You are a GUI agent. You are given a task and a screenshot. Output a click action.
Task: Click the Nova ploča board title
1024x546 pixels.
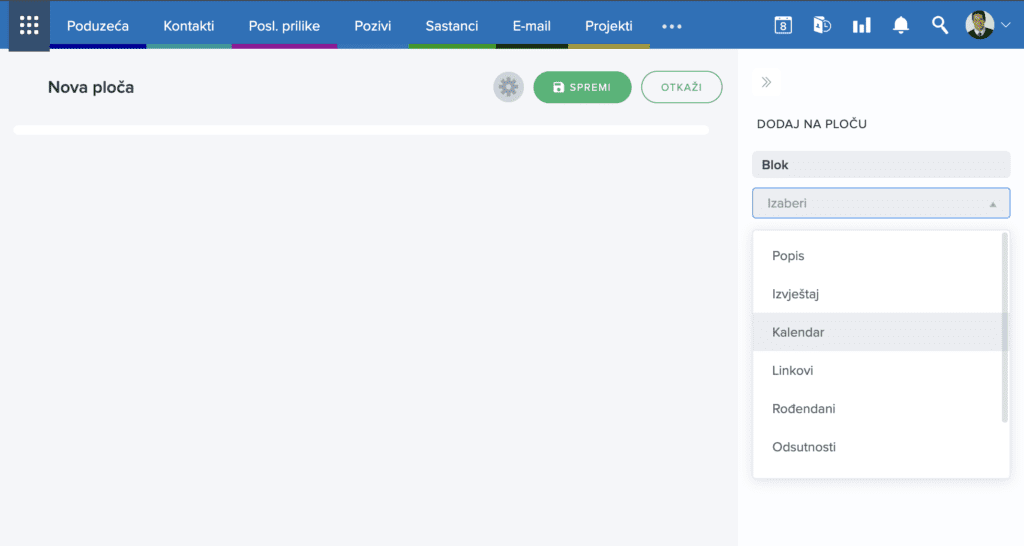click(x=91, y=88)
